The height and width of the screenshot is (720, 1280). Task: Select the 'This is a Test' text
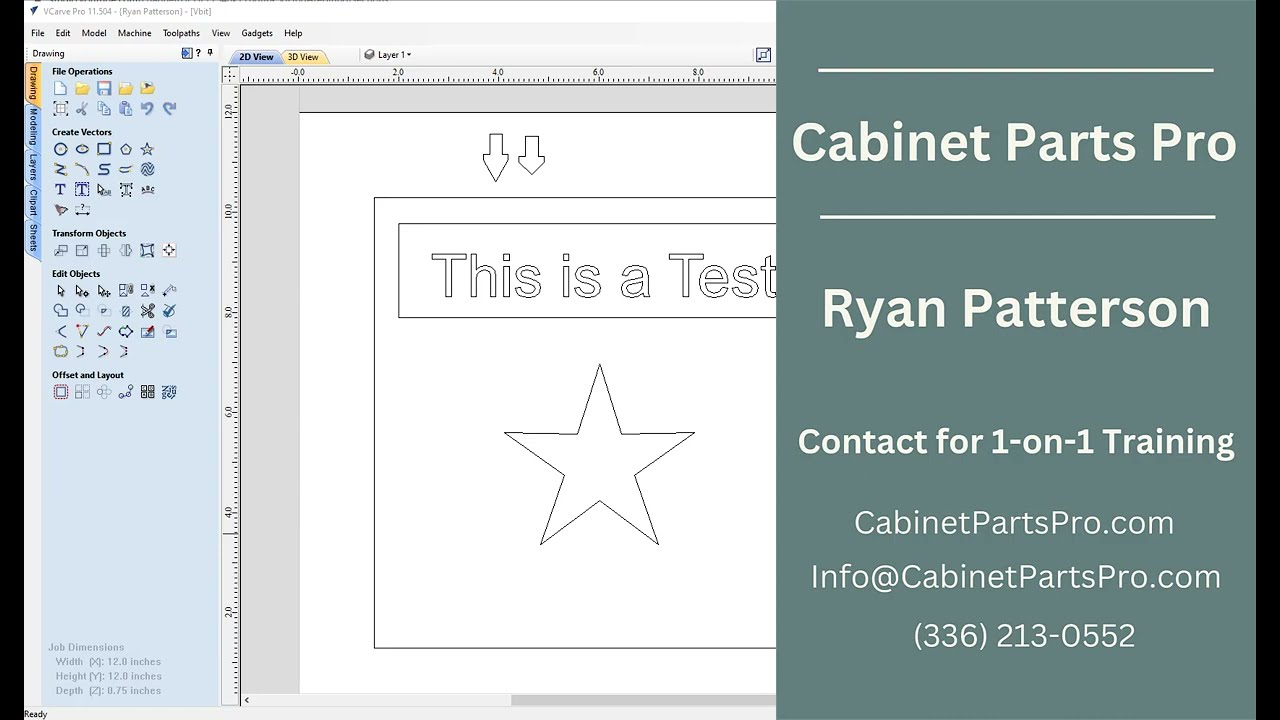(603, 276)
